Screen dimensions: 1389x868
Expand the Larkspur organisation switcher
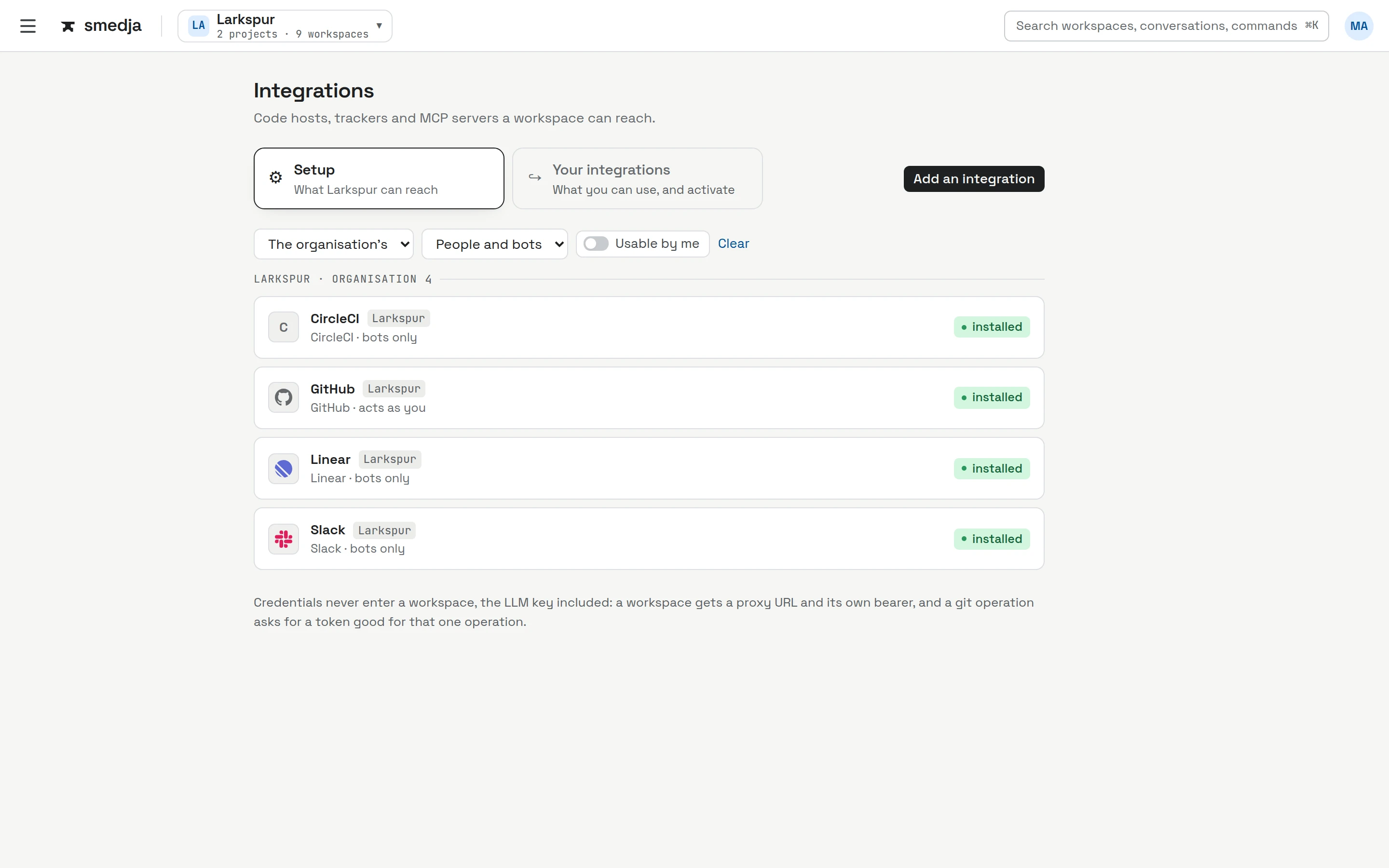pos(285,26)
